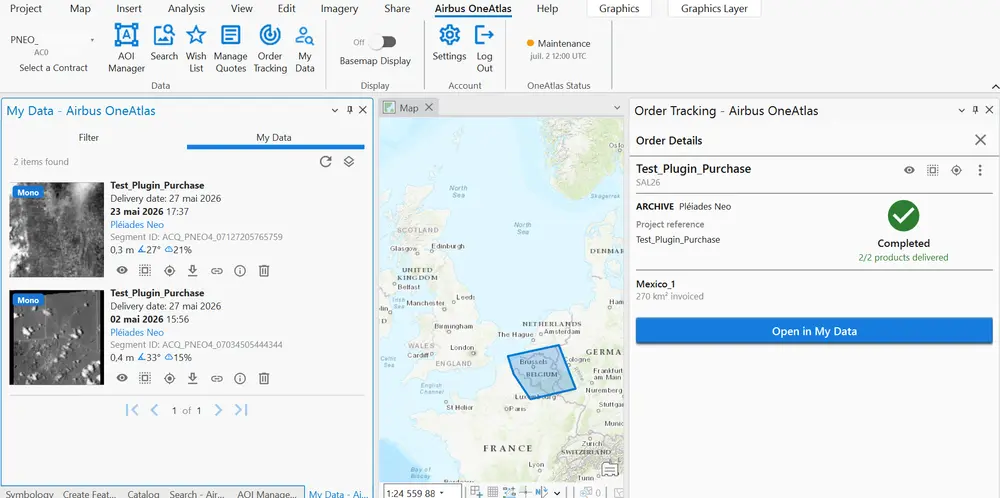Delete the 23 mai 2026 image
The width and height of the screenshot is (1000, 498).
pos(263,270)
